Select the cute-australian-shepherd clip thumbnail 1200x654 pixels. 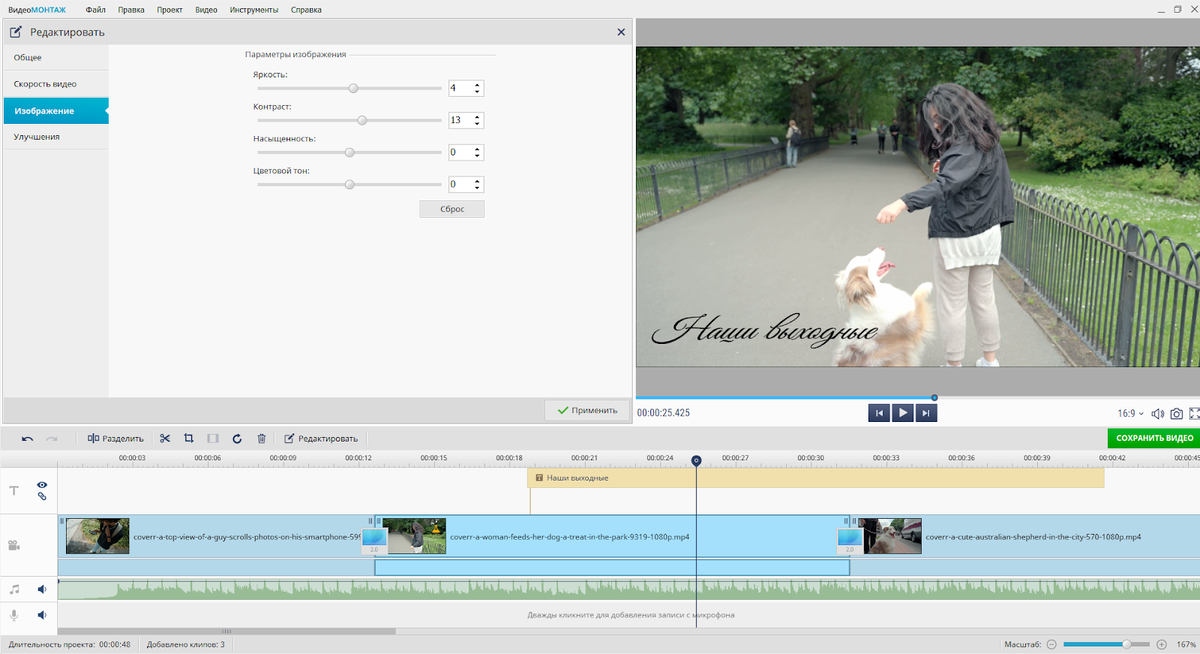click(890, 536)
